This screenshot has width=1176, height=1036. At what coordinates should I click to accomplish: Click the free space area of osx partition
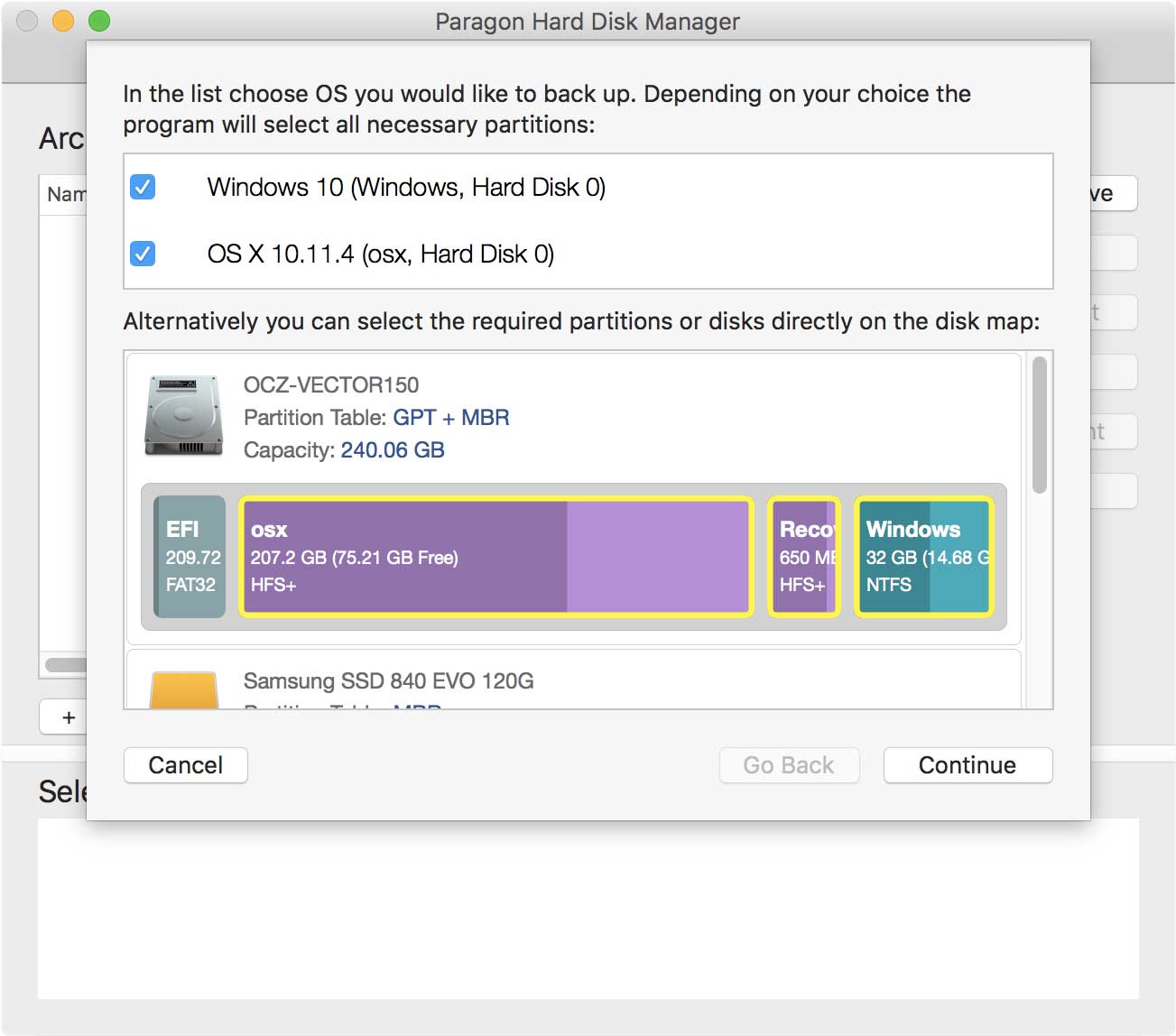coord(657,557)
